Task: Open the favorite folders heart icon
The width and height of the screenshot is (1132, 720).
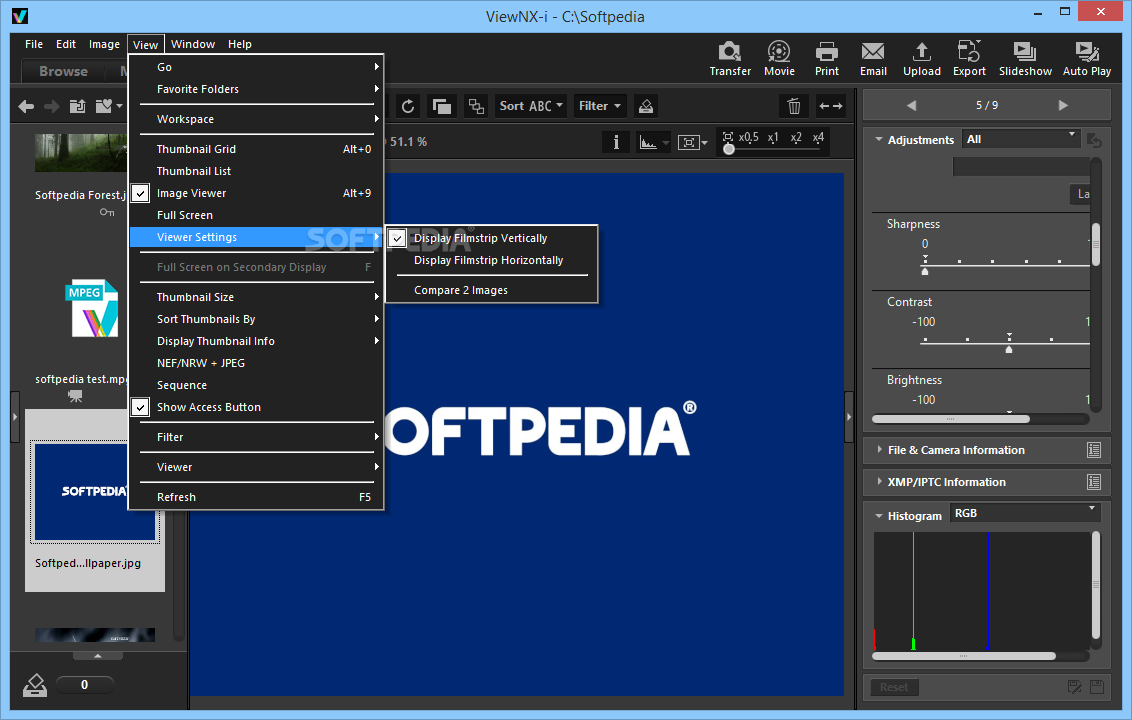Action: tap(108, 106)
